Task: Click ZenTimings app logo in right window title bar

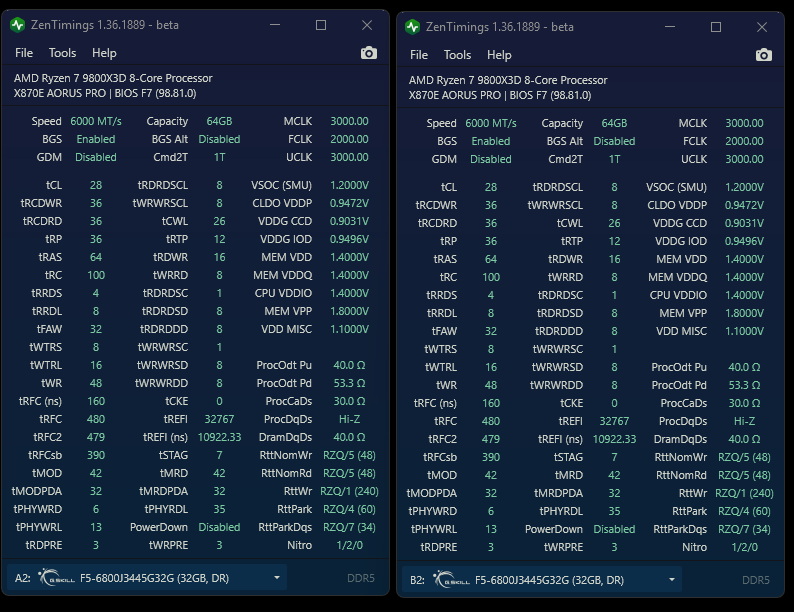Action: coord(413,27)
